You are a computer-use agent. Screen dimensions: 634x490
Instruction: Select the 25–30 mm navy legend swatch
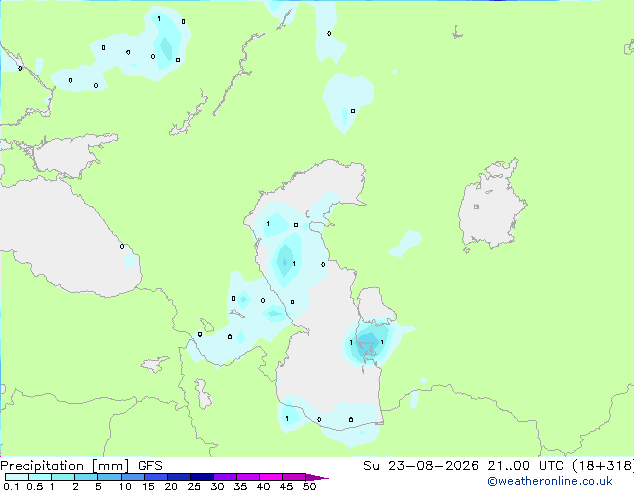tap(201, 477)
